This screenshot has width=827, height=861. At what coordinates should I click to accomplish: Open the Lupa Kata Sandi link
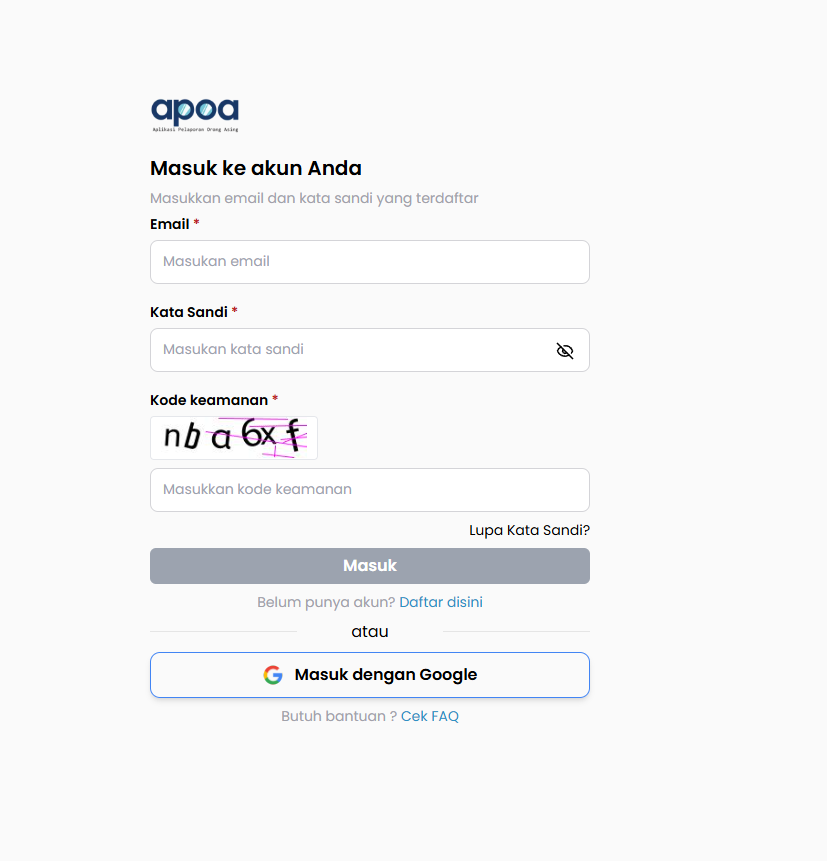tap(529, 530)
